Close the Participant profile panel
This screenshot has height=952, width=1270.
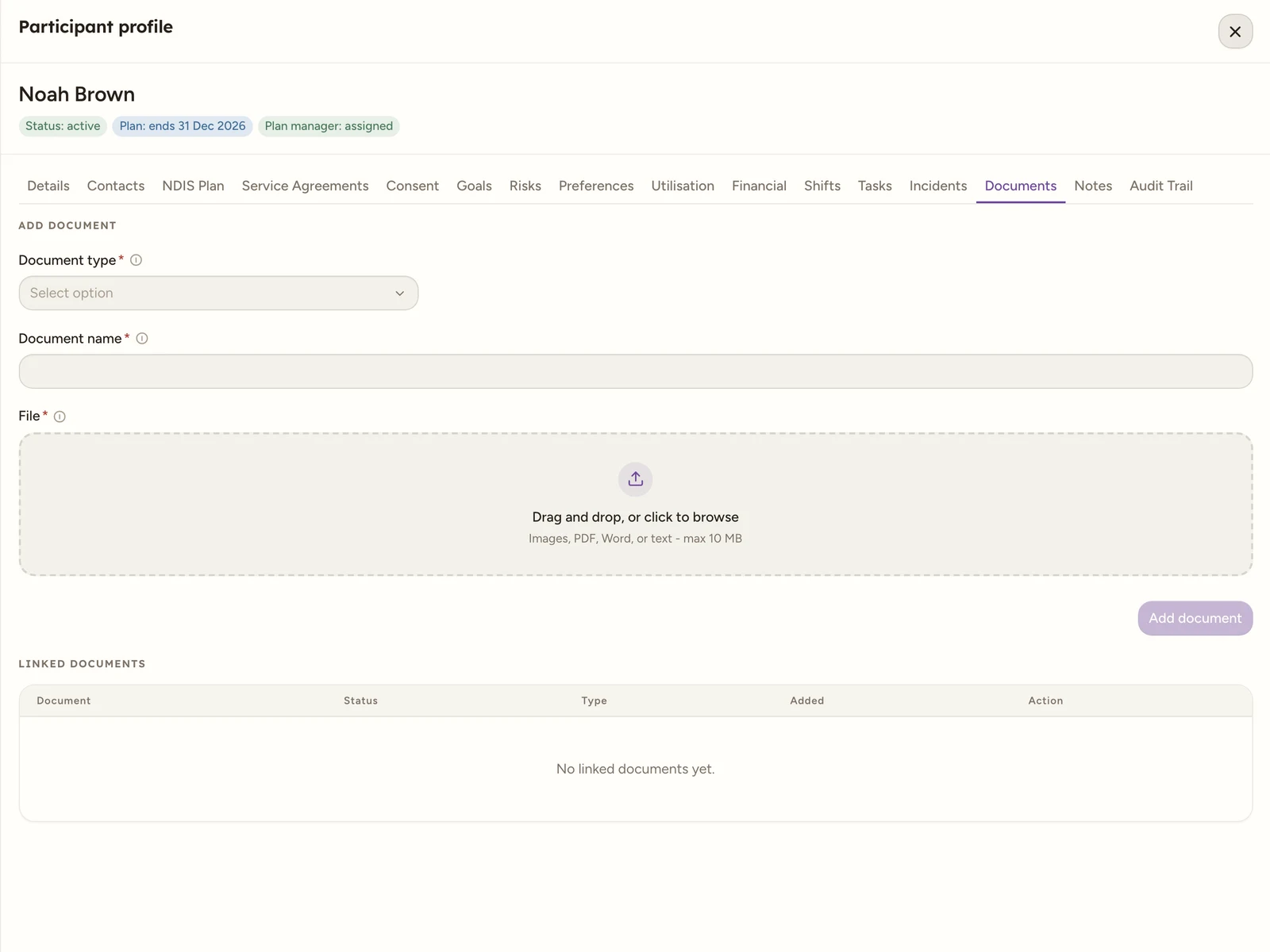[1235, 32]
